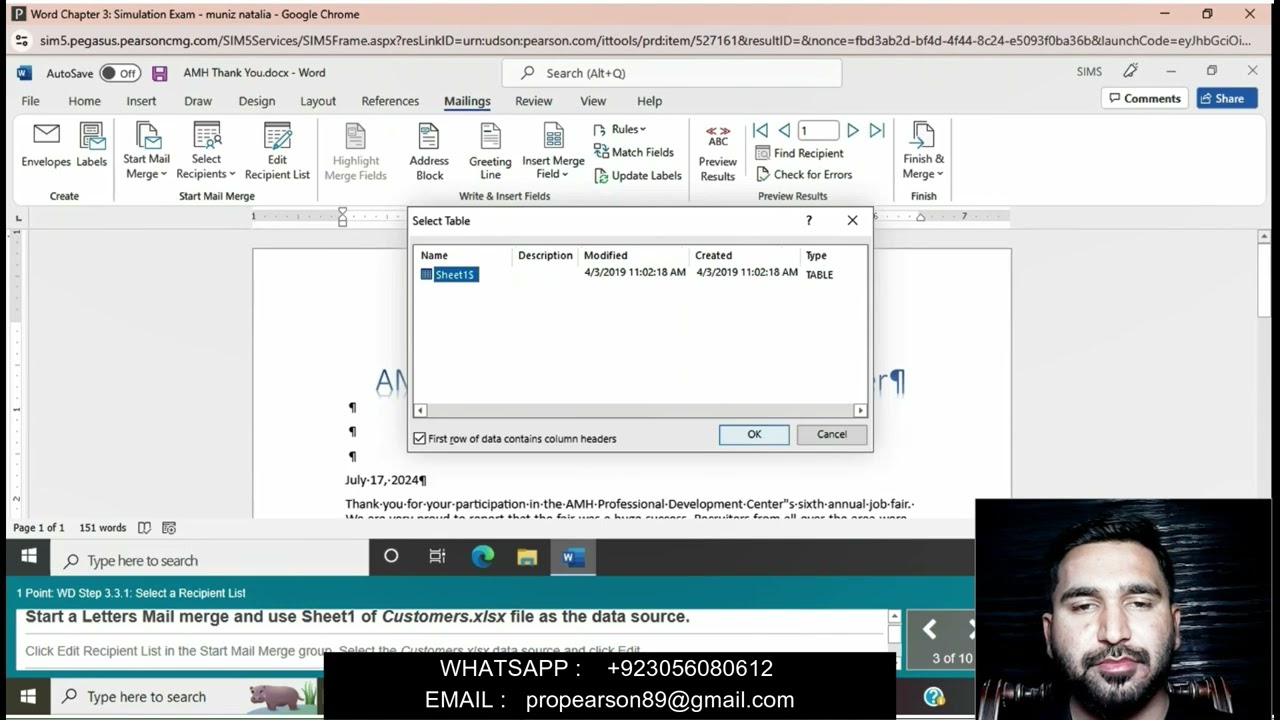Click the previous step arrow in SIMS panel

click(929, 629)
